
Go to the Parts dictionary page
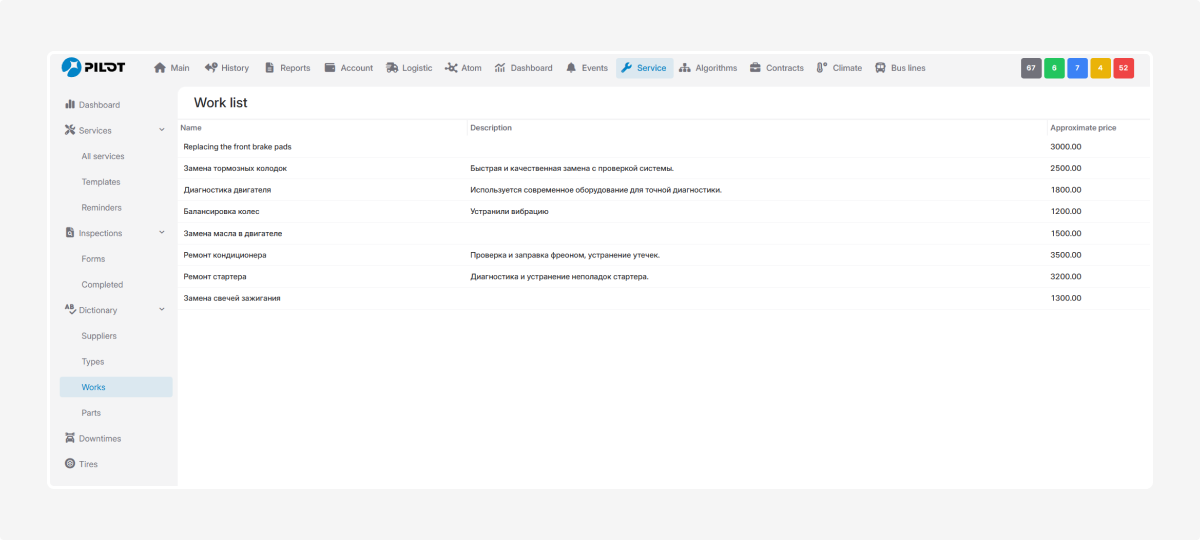pos(91,413)
